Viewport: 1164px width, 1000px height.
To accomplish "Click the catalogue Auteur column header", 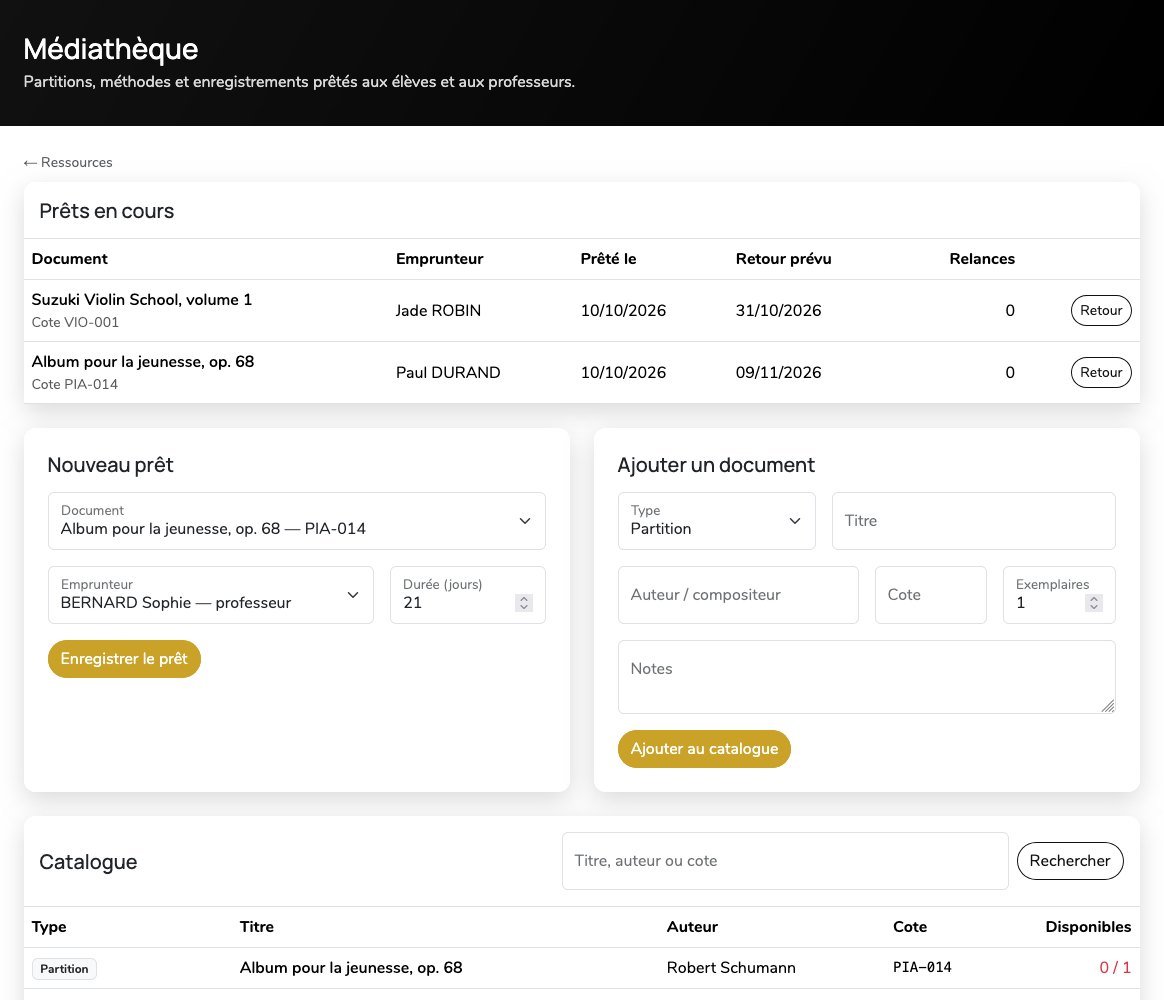I will point(692,927).
